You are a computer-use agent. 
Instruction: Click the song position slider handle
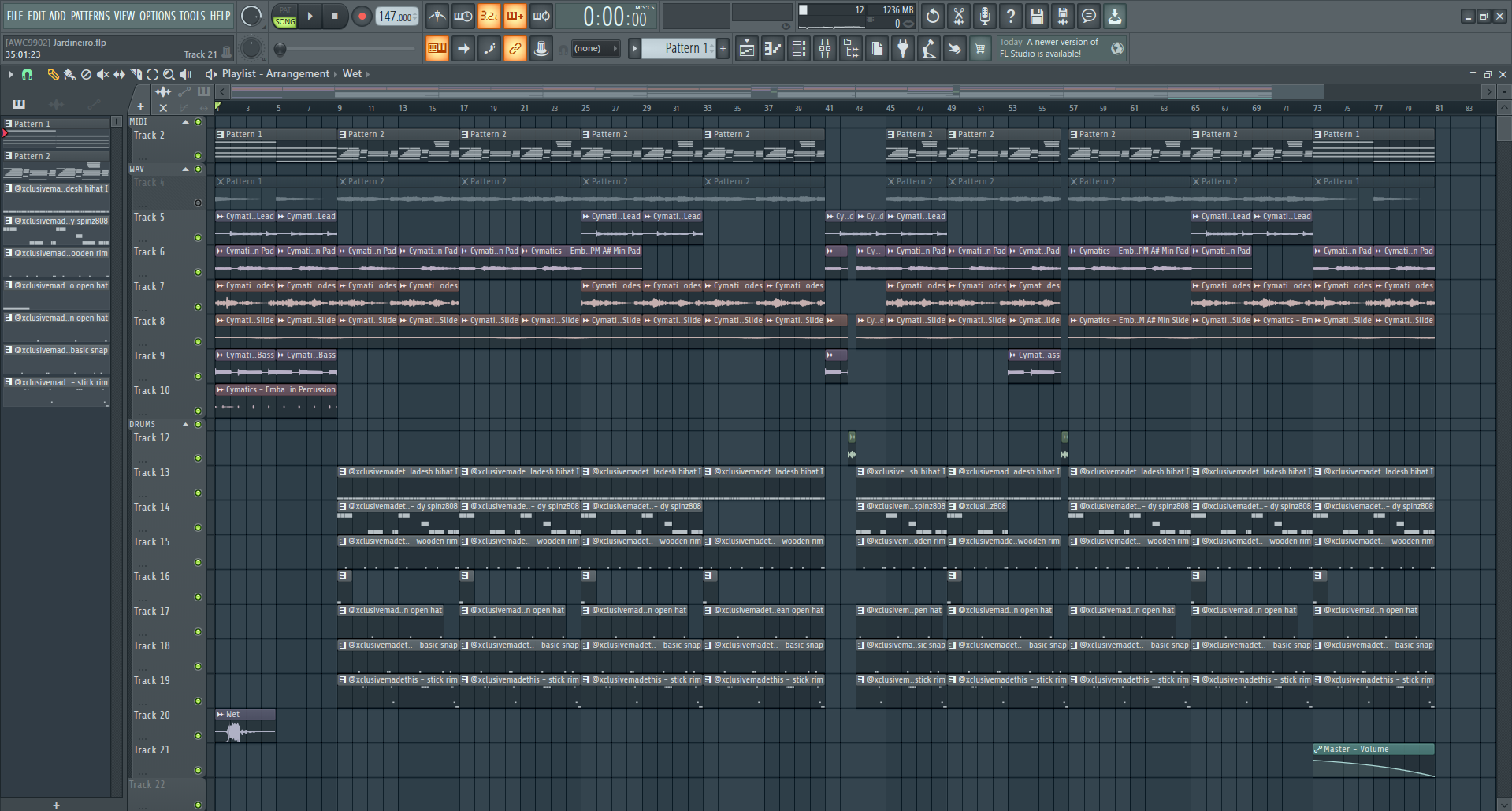pos(280,49)
